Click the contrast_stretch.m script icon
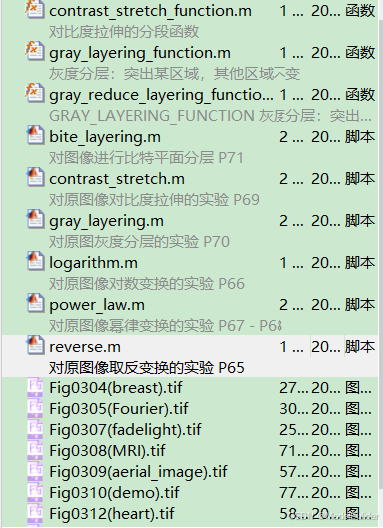 click(35, 177)
